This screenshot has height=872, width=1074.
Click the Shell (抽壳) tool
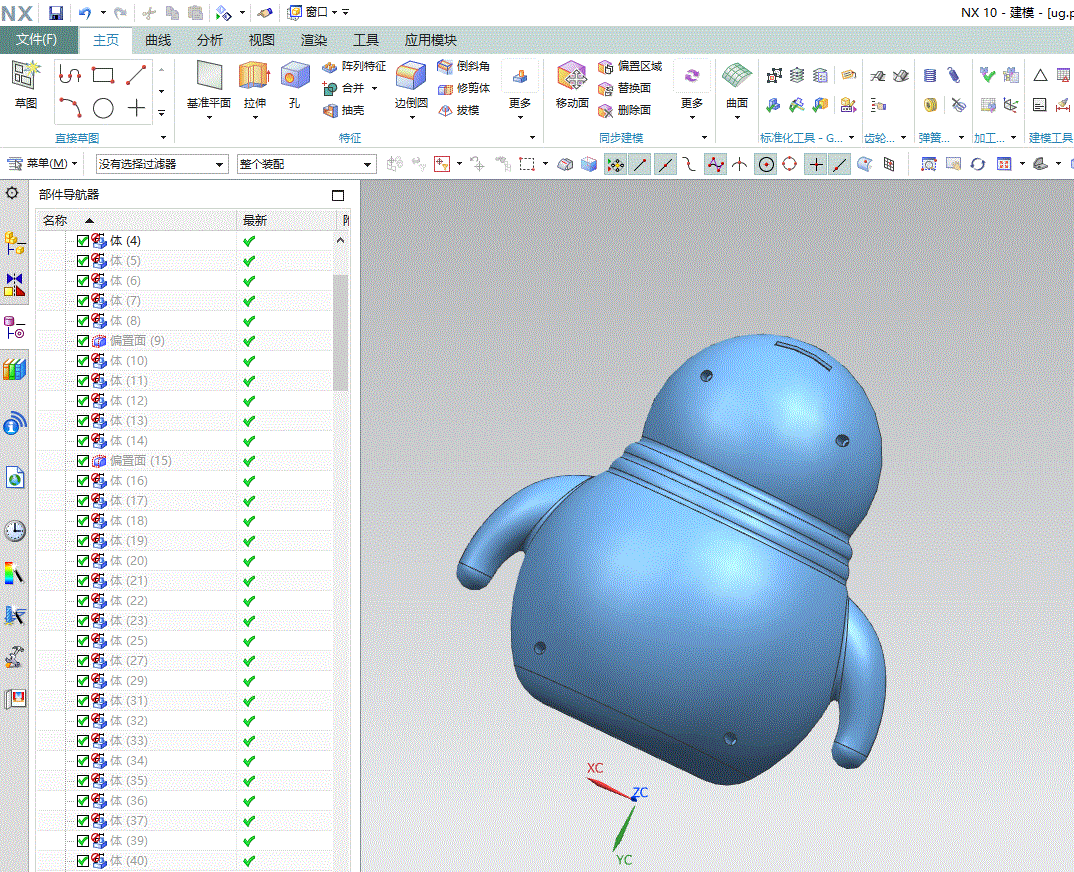click(x=344, y=110)
